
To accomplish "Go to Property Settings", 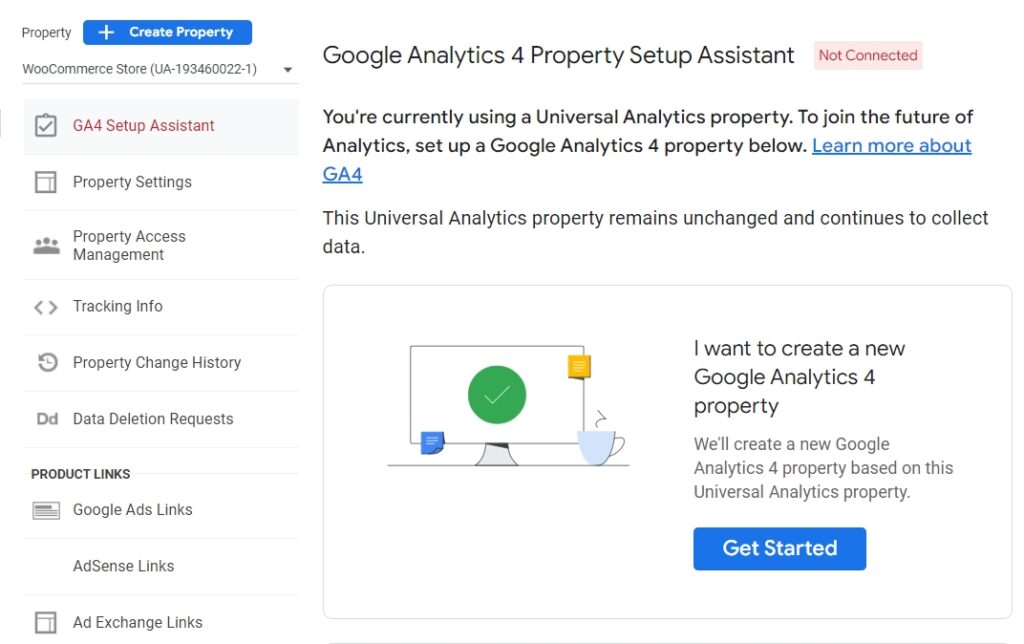I will point(132,182).
